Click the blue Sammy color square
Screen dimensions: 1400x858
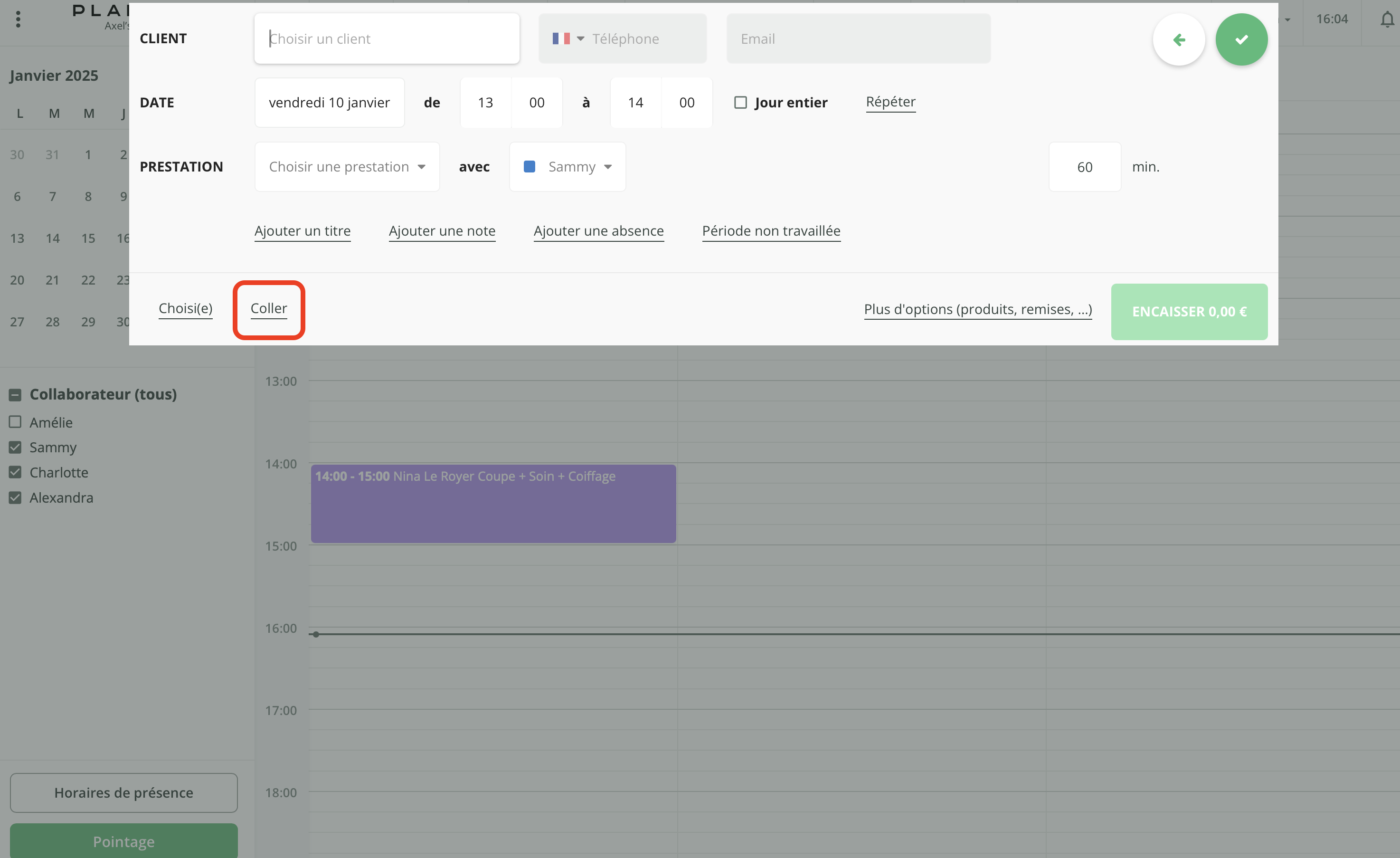(x=529, y=167)
